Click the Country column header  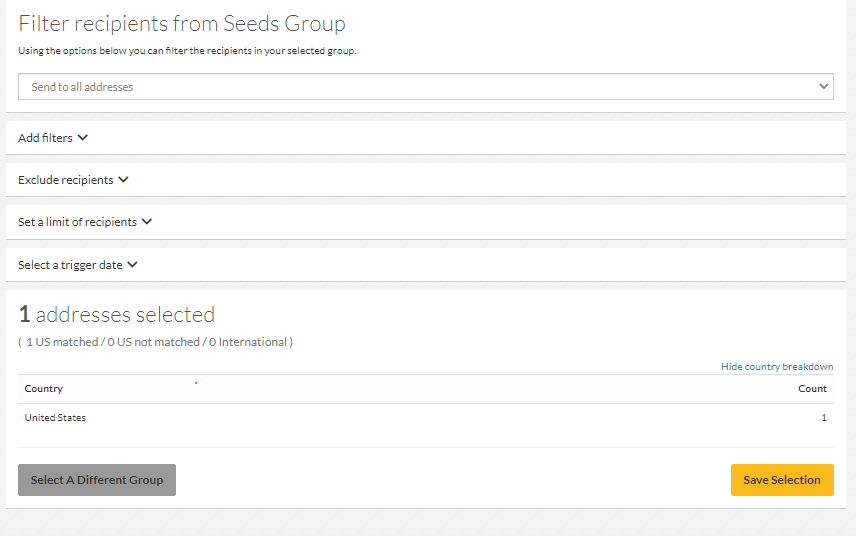click(x=44, y=389)
